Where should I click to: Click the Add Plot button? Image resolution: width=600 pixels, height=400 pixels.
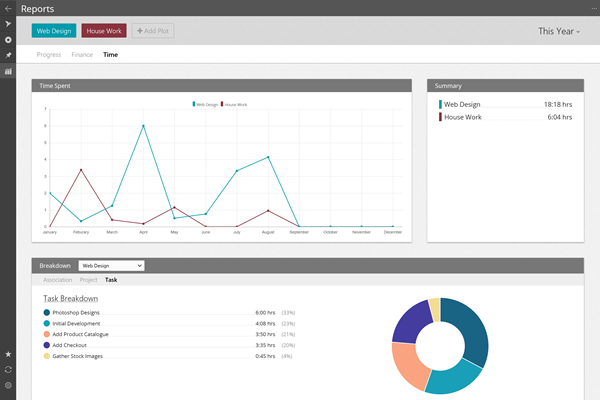point(154,31)
